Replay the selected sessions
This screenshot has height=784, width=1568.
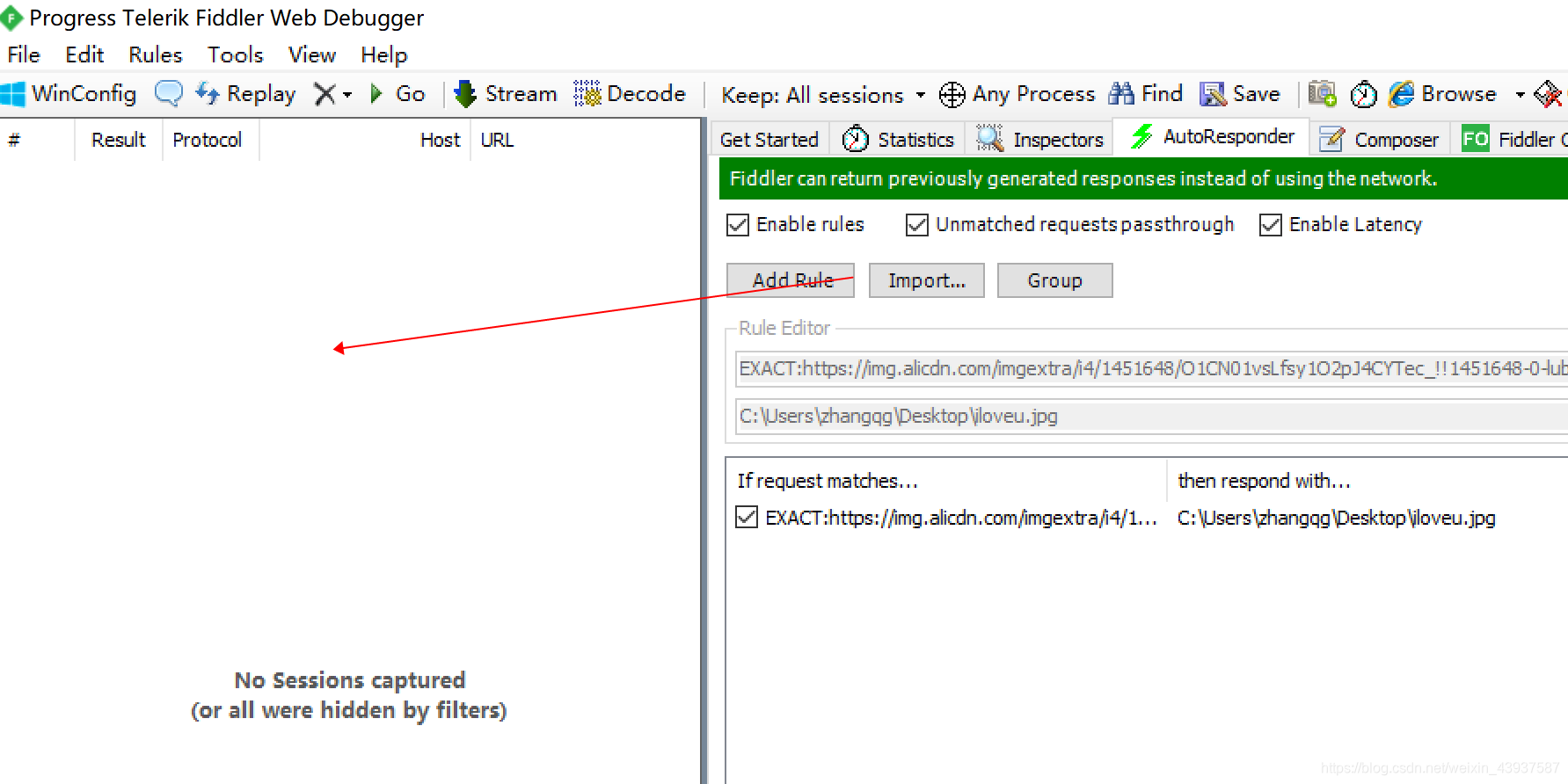point(245,94)
